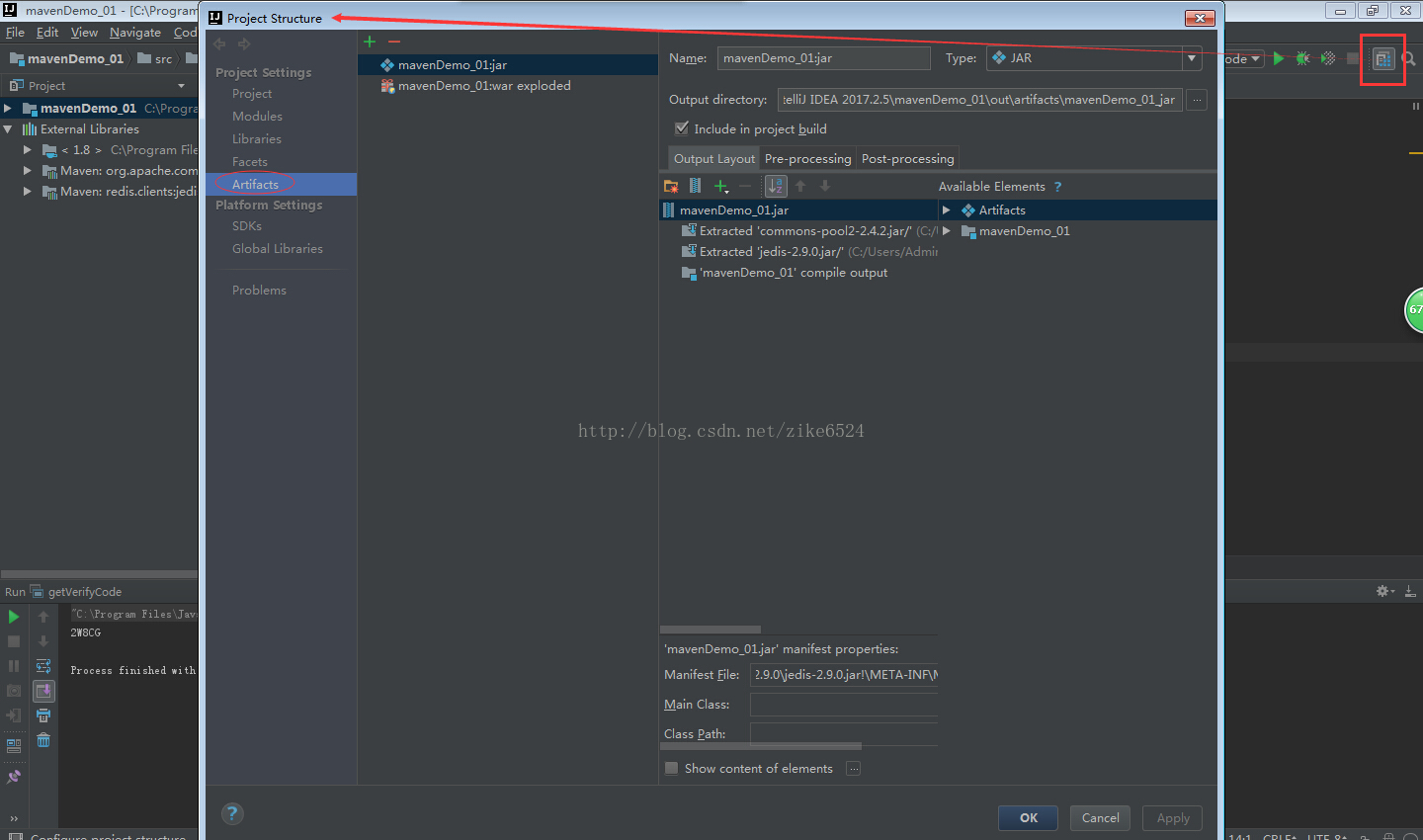Switch to the Post-processing tab
The image size is (1423, 840).
pos(908,158)
